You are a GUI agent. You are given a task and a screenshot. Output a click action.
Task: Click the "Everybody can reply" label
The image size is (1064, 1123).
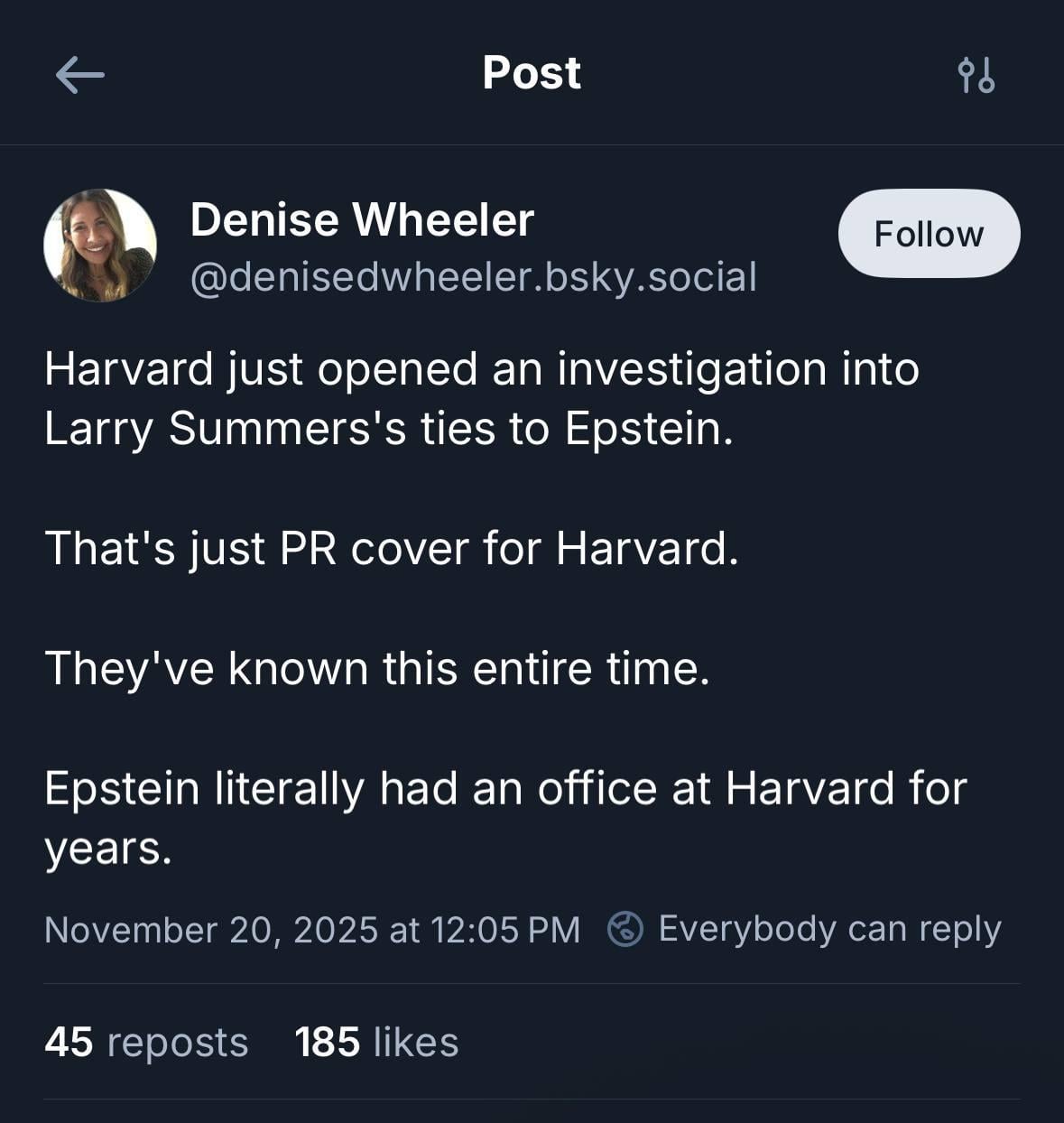tap(829, 929)
